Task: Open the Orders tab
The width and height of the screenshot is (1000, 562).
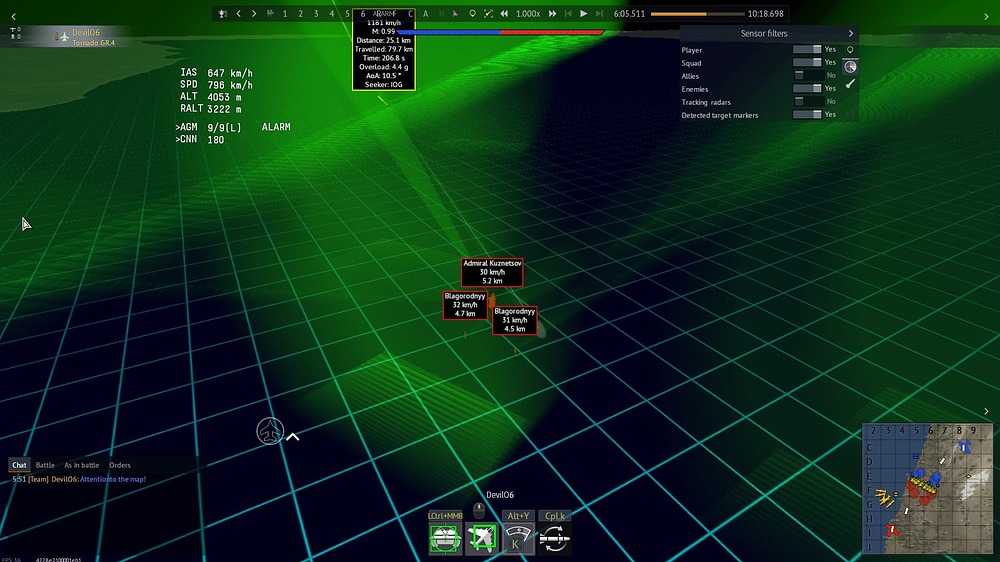Action: pyautogui.click(x=120, y=465)
